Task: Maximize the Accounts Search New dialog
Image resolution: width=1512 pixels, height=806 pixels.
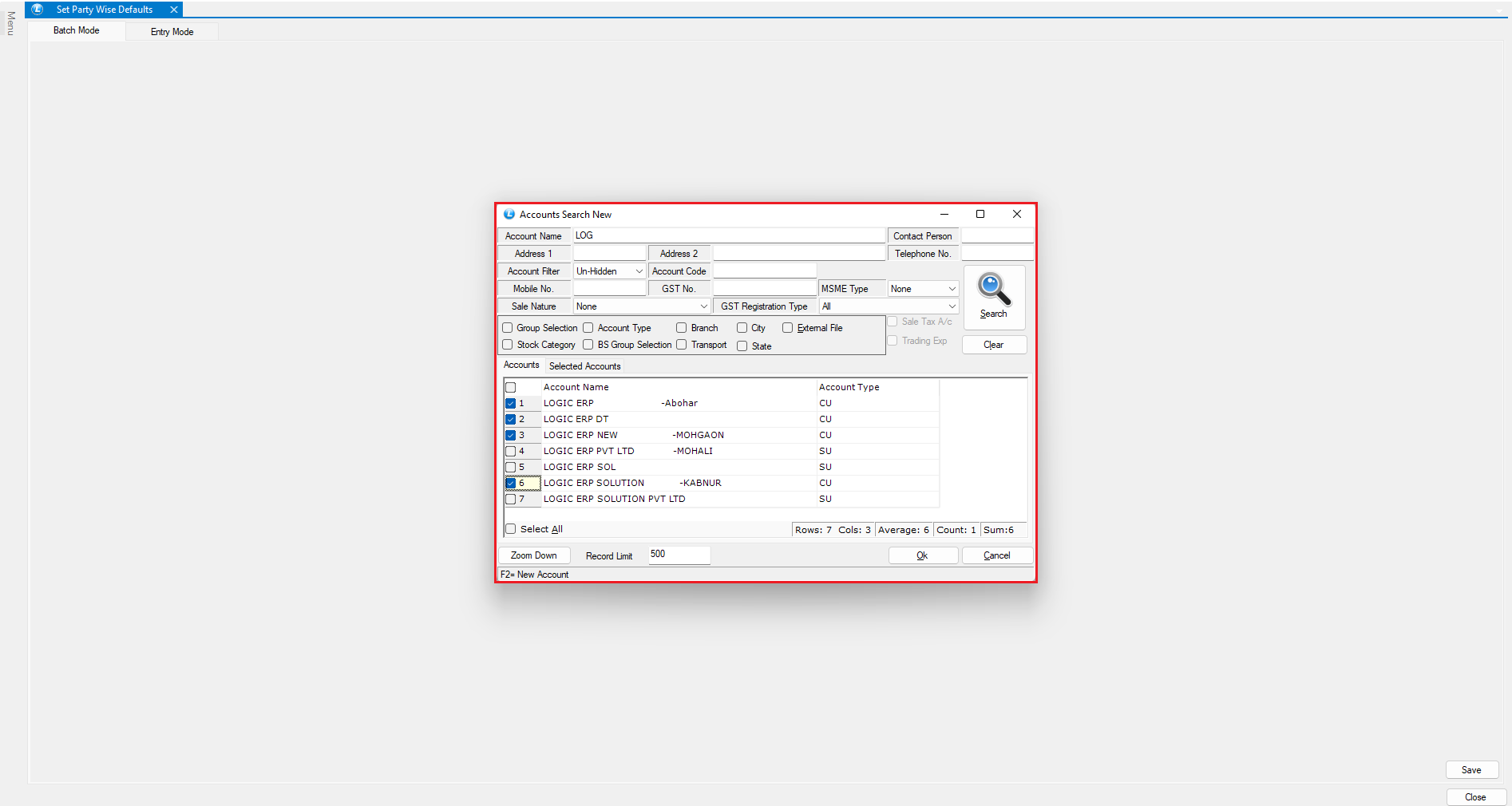Action: click(980, 214)
